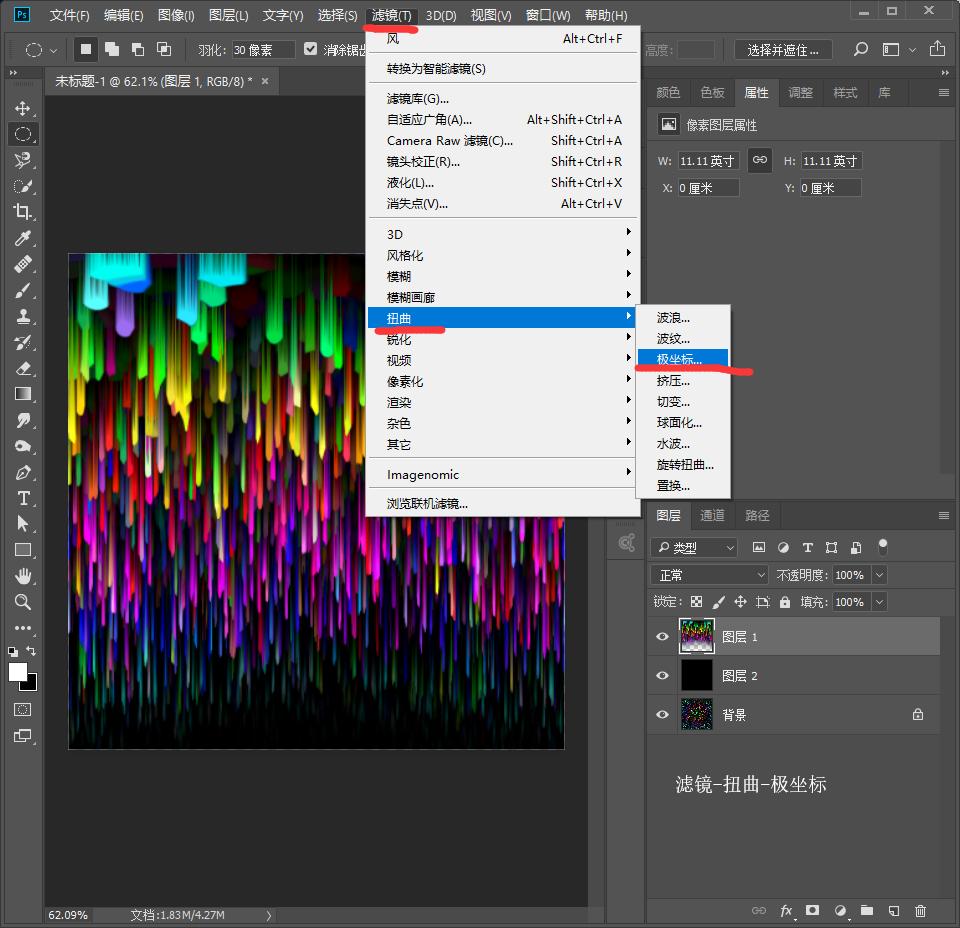Select the Eyedropper tool
The height and width of the screenshot is (928, 960).
(x=22, y=238)
